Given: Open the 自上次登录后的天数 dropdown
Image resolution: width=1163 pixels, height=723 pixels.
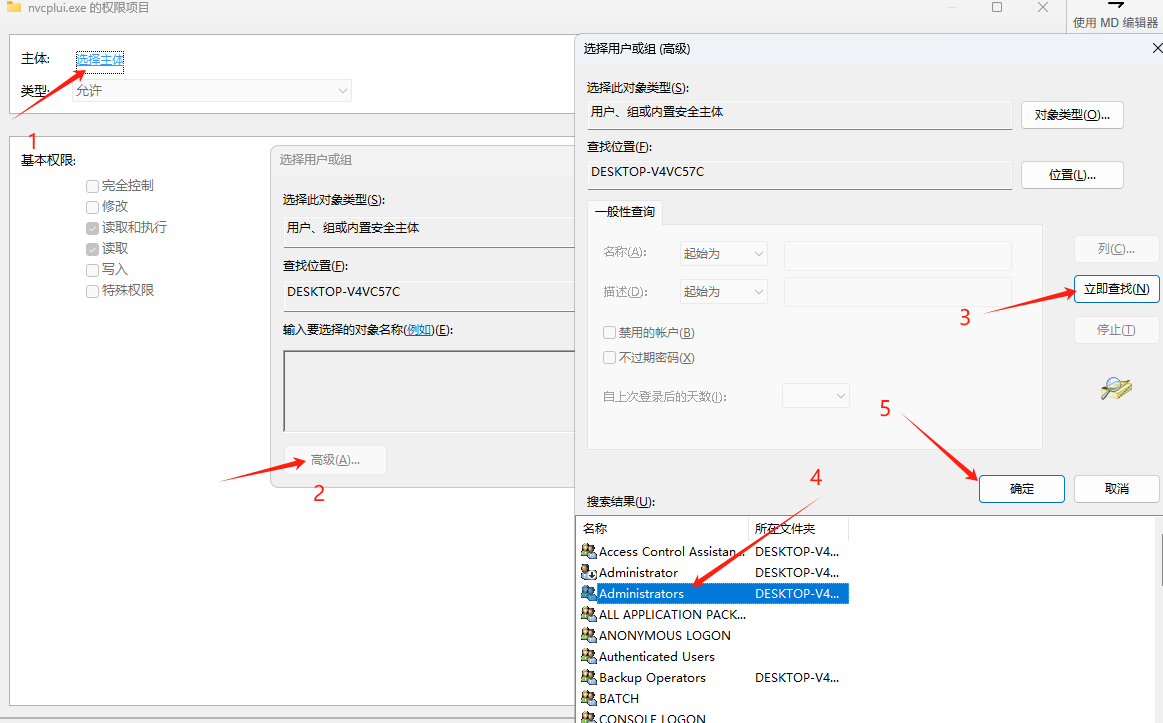Looking at the screenshot, I should tap(816, 396).
